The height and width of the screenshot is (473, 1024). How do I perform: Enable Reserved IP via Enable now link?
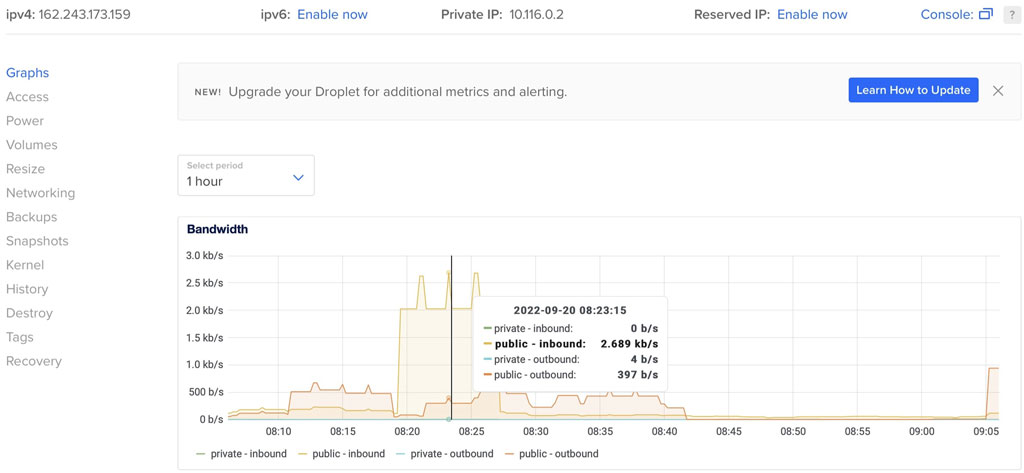[x=812, y=14]
